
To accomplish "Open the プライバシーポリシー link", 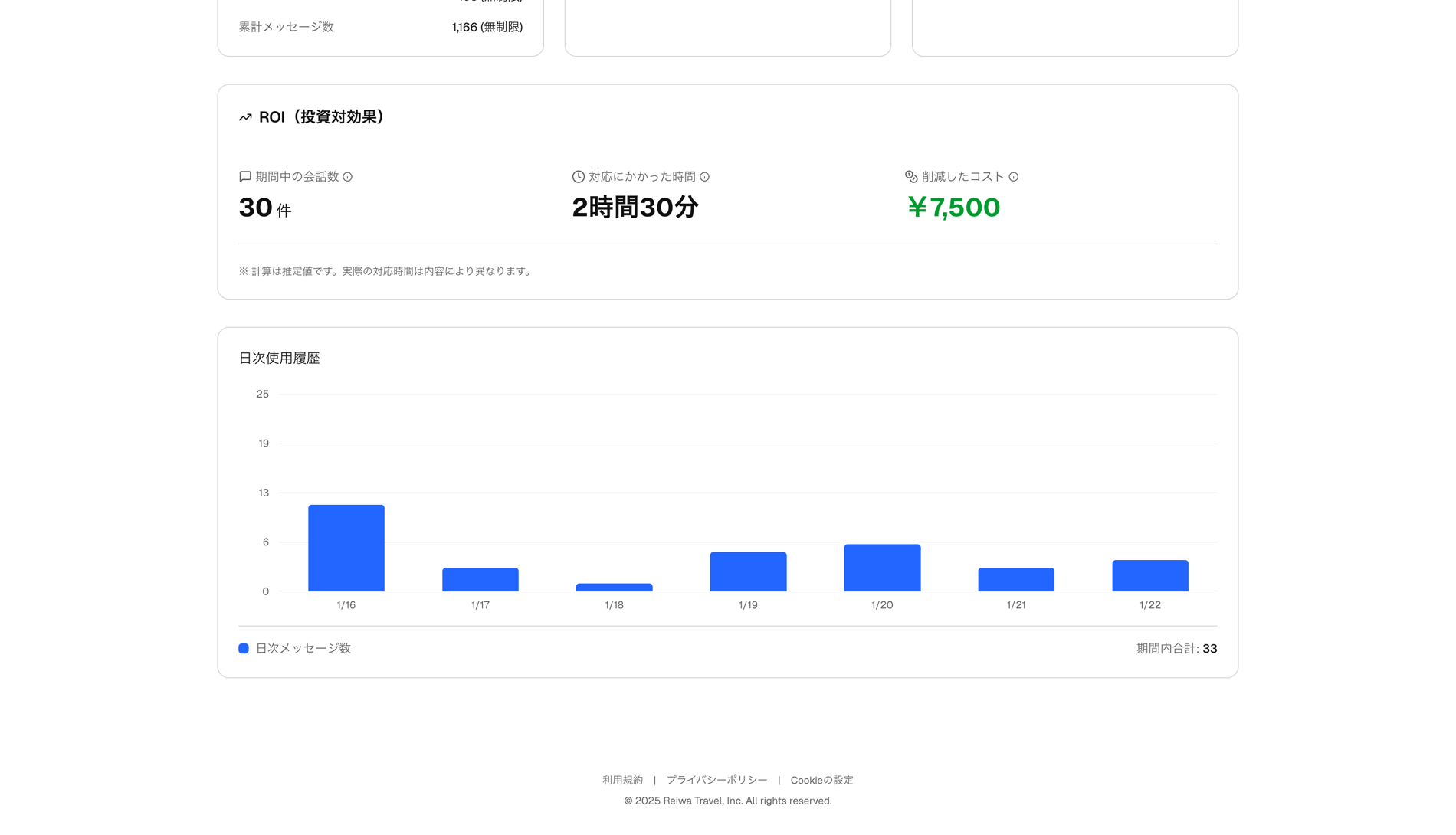I will tap(717, 780).
